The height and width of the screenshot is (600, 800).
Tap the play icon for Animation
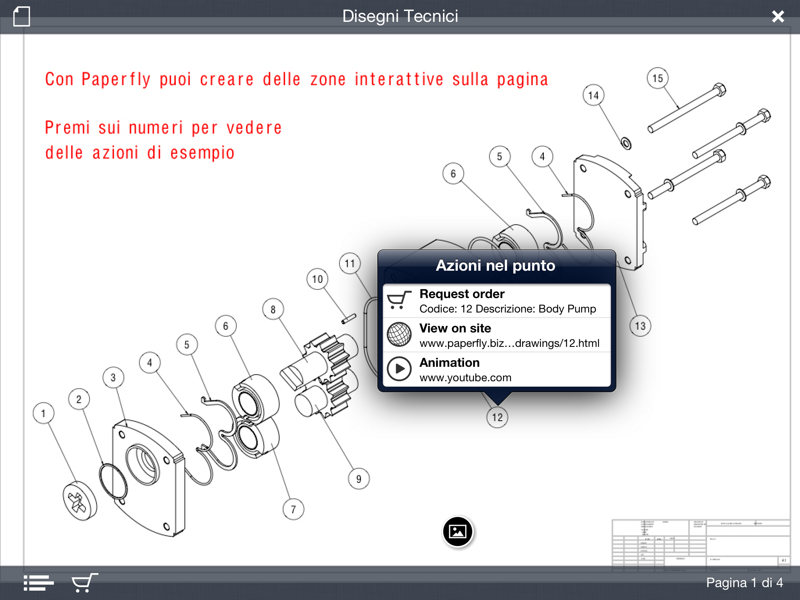click(399, 369)
